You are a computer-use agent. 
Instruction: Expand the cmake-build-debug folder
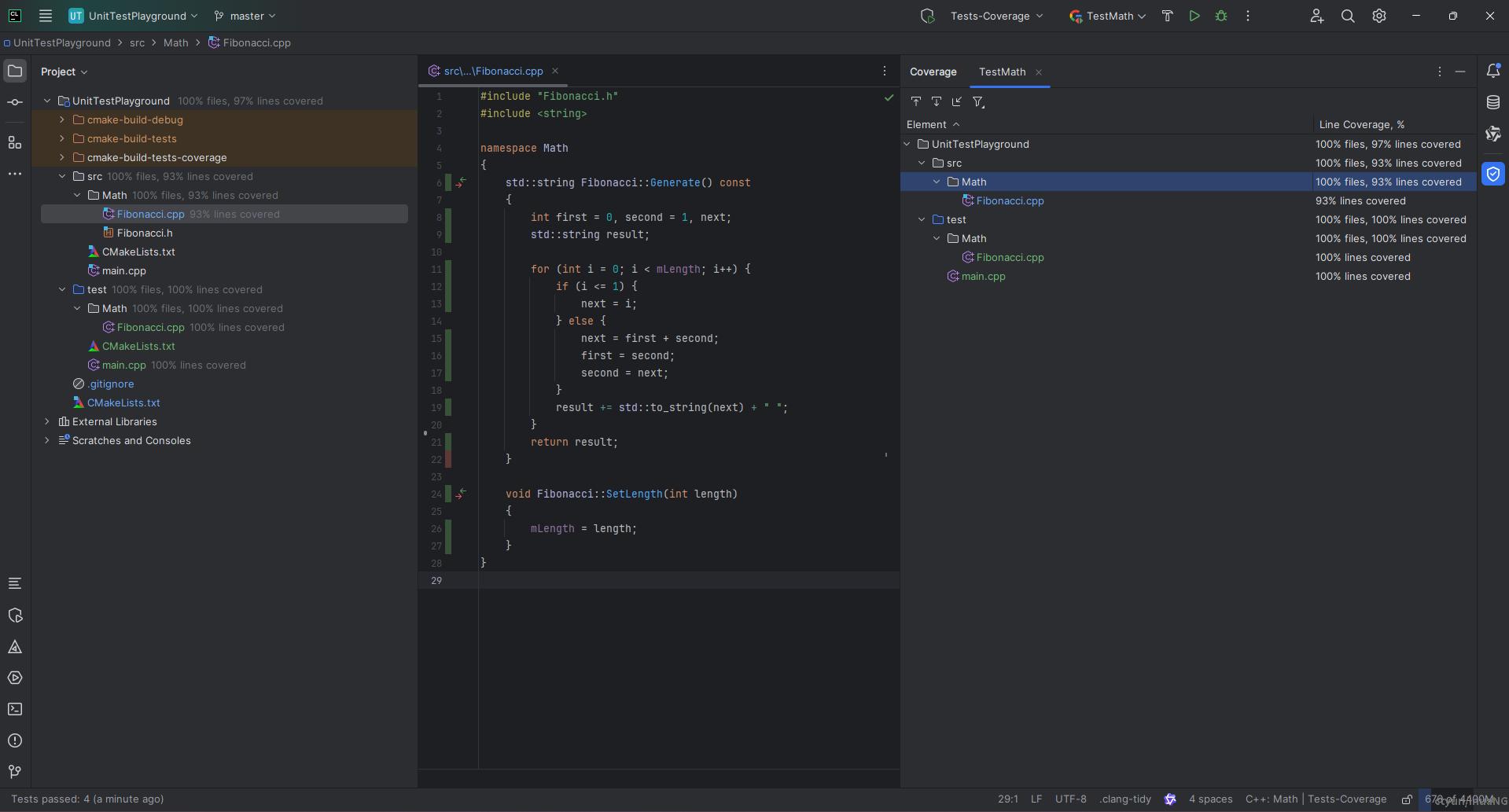pyautogui.click(x=62, y=119)
